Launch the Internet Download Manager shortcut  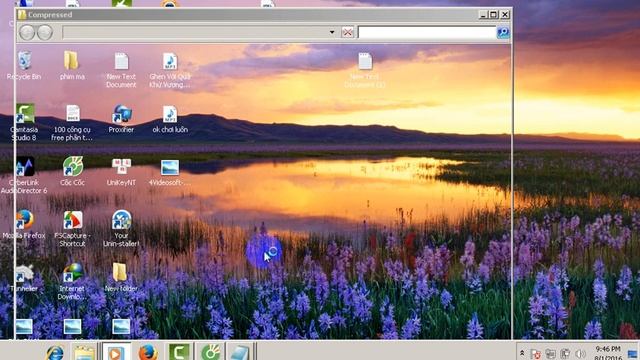pos(72,282)
